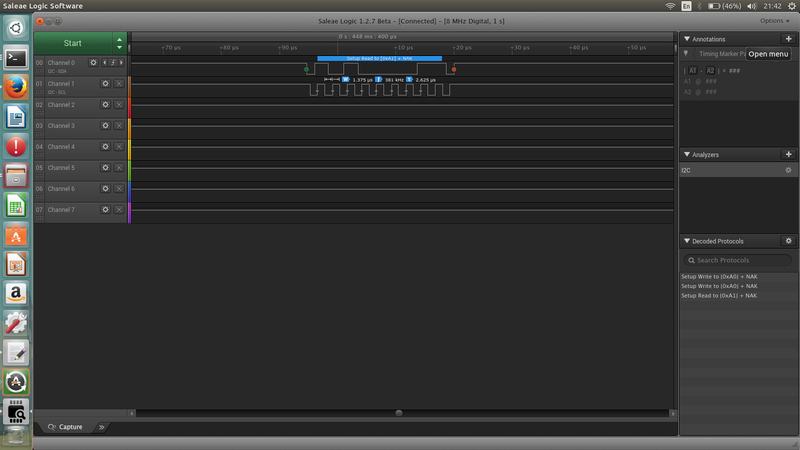Select the A2 timing marker

click(710, 70)
